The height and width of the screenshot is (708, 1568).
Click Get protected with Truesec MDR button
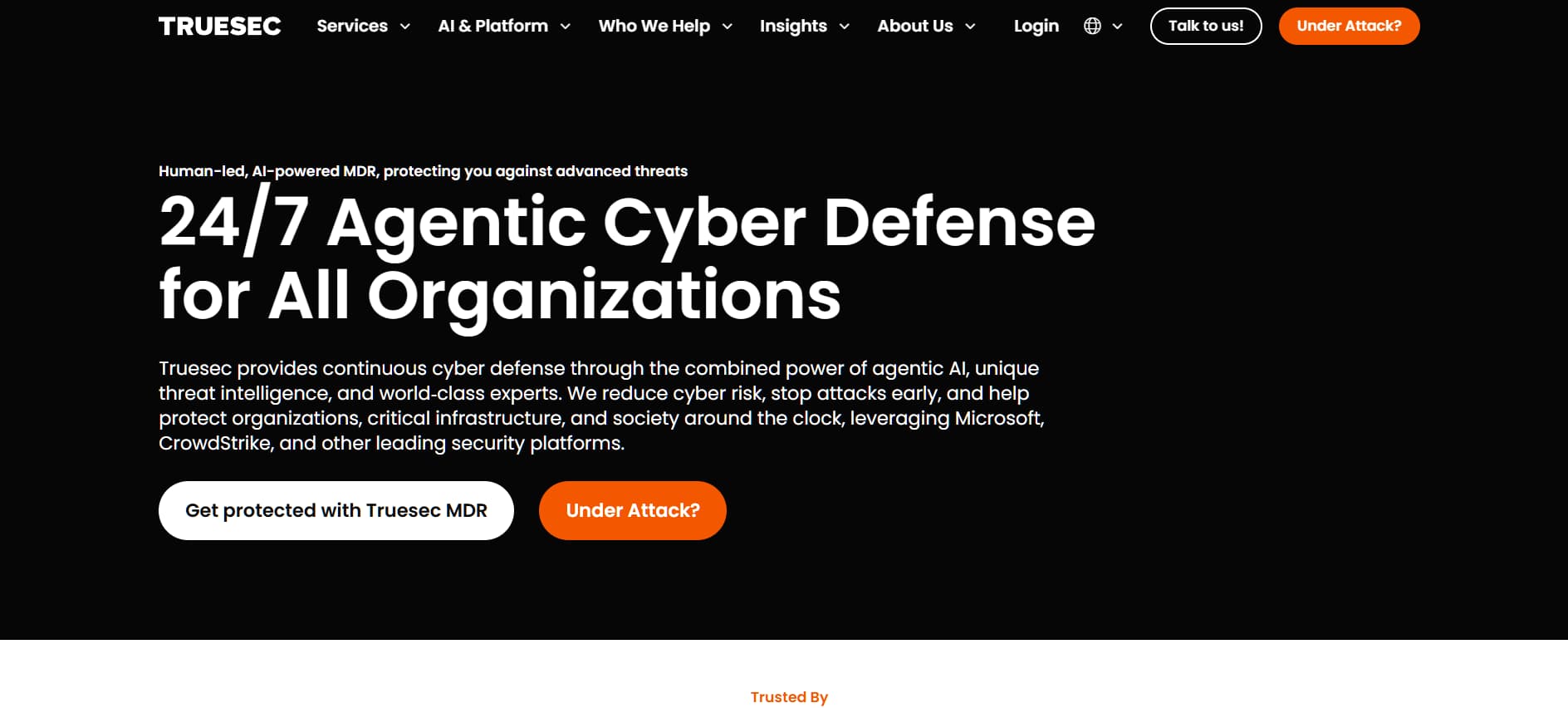336,510
